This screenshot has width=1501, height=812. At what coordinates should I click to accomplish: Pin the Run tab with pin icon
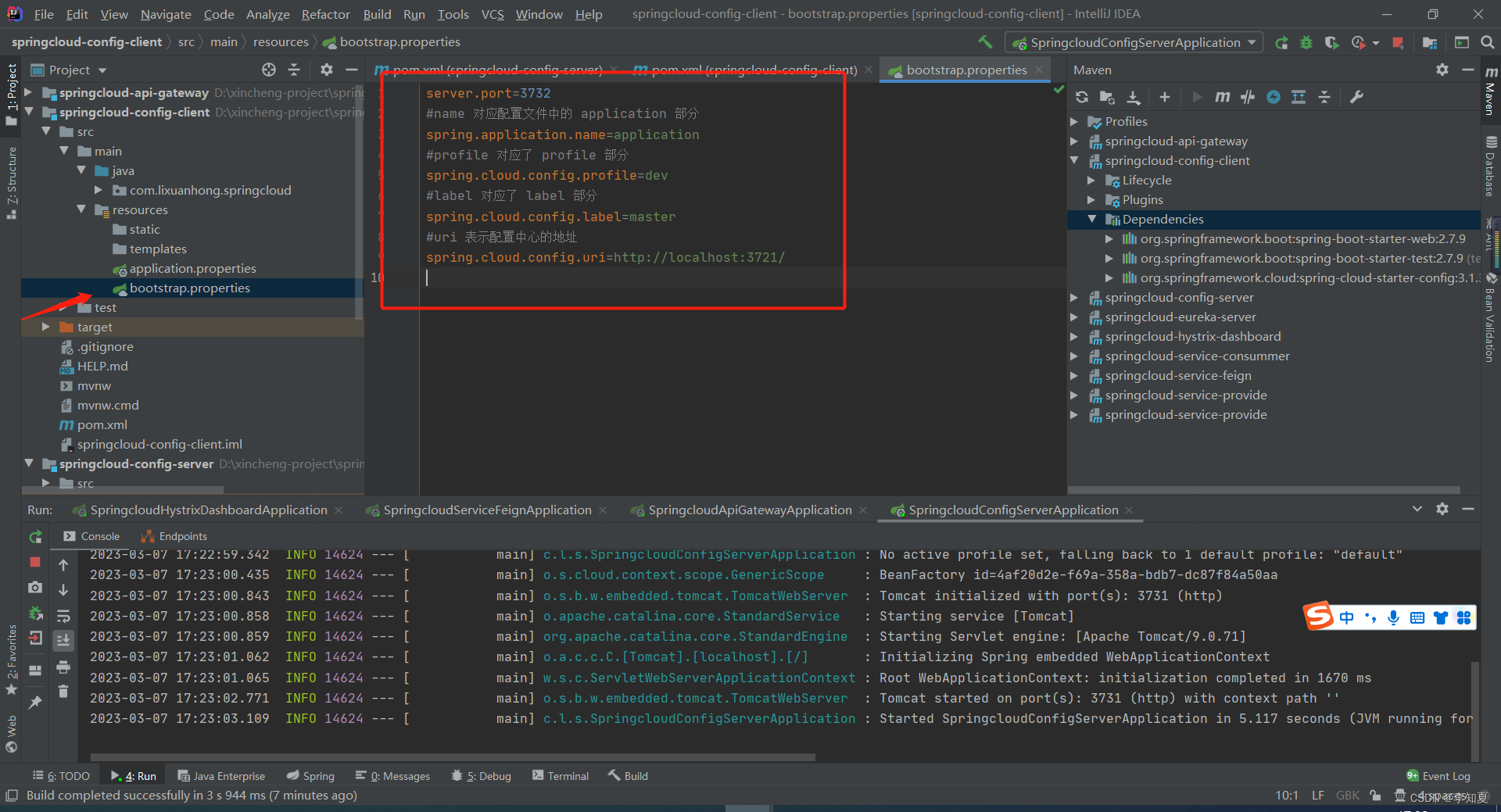click(x=35, y=702)
